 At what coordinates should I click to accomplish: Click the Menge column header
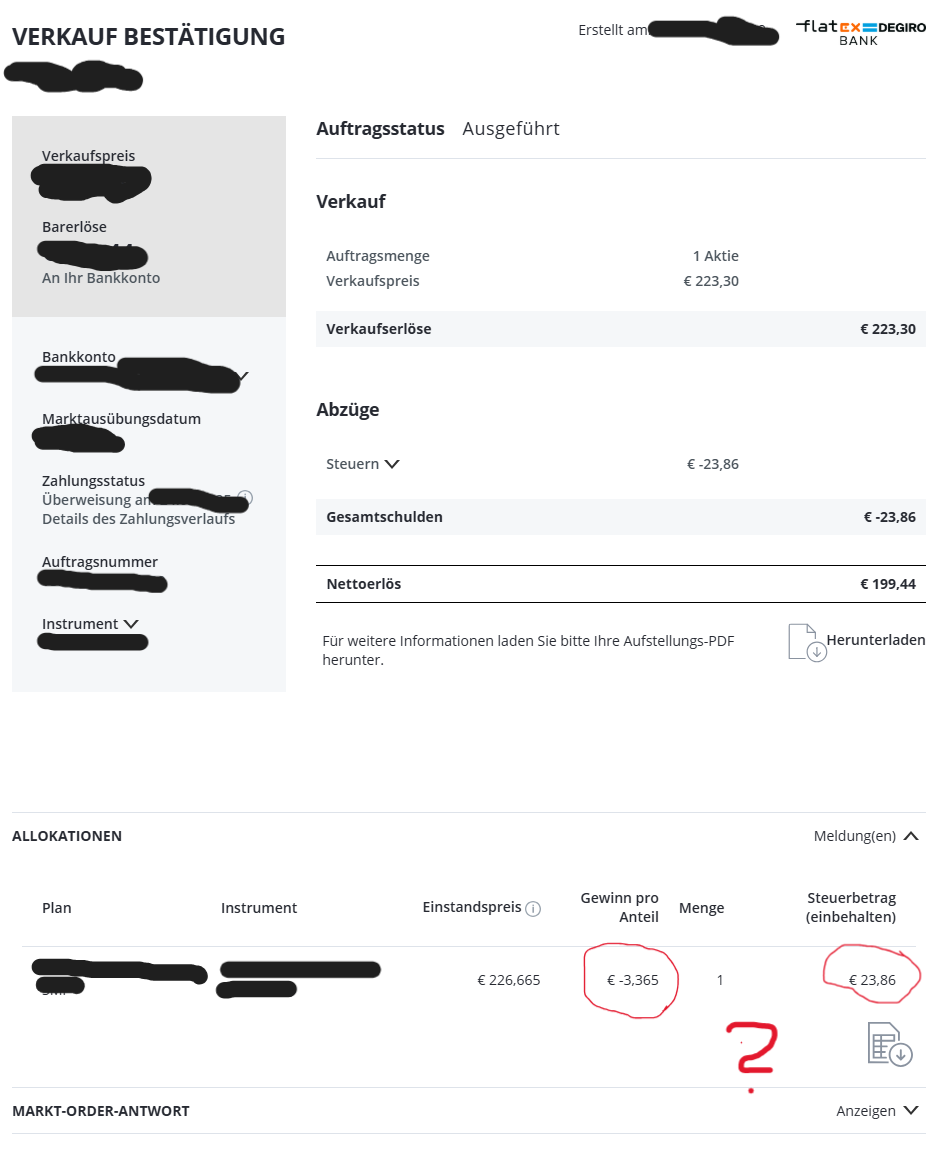click(x=701, y=908)
